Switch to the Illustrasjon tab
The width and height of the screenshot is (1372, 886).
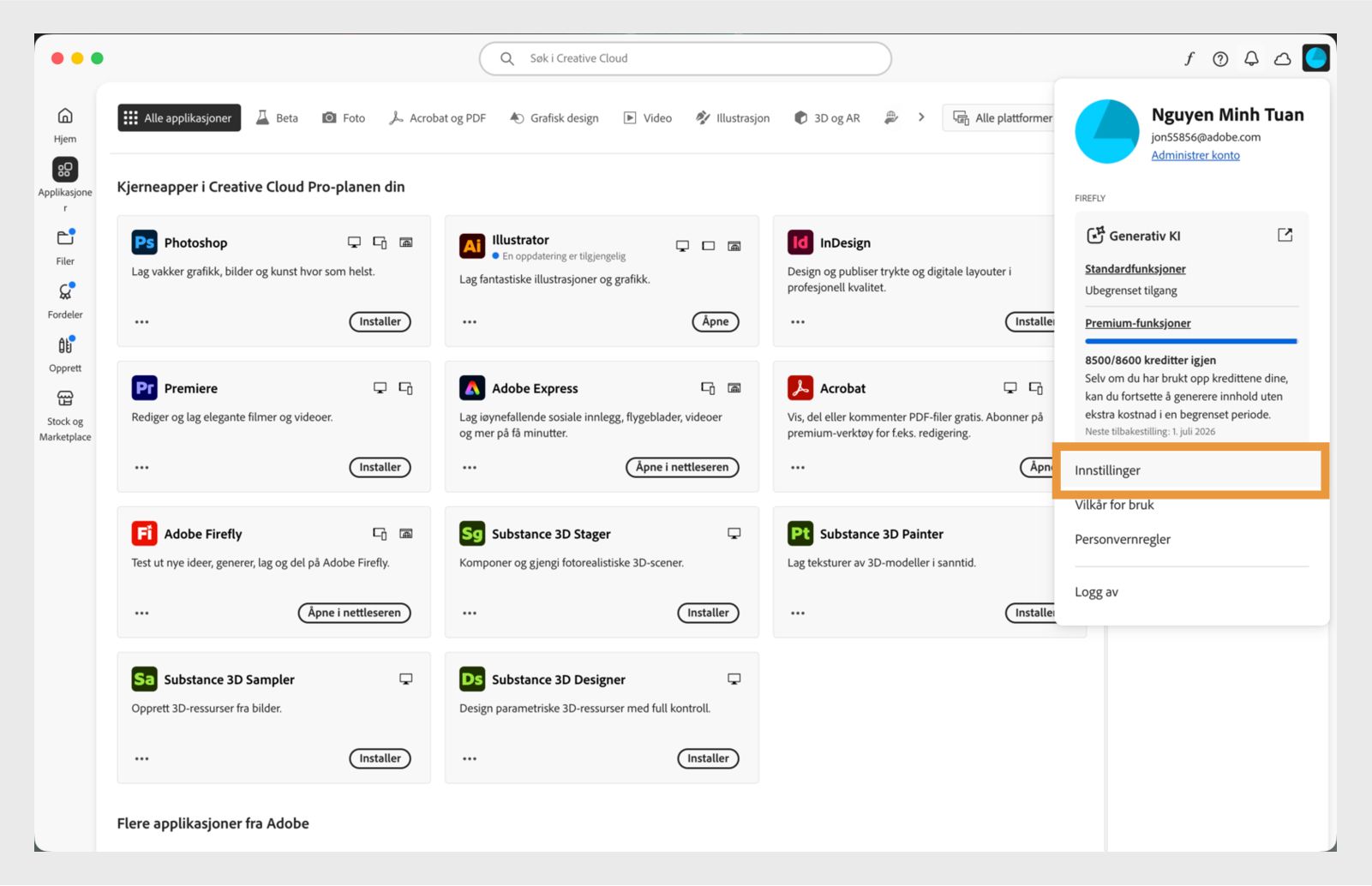point(733,118)
